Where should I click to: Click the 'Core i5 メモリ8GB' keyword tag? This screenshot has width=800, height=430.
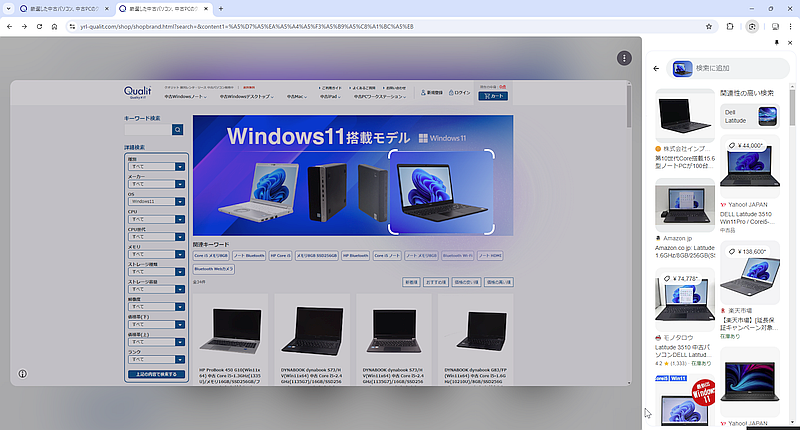(x=211, y=256)
